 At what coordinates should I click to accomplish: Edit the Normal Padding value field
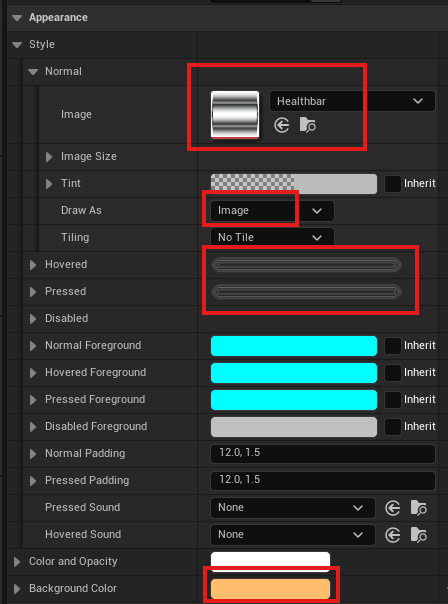tap(323, 453)
